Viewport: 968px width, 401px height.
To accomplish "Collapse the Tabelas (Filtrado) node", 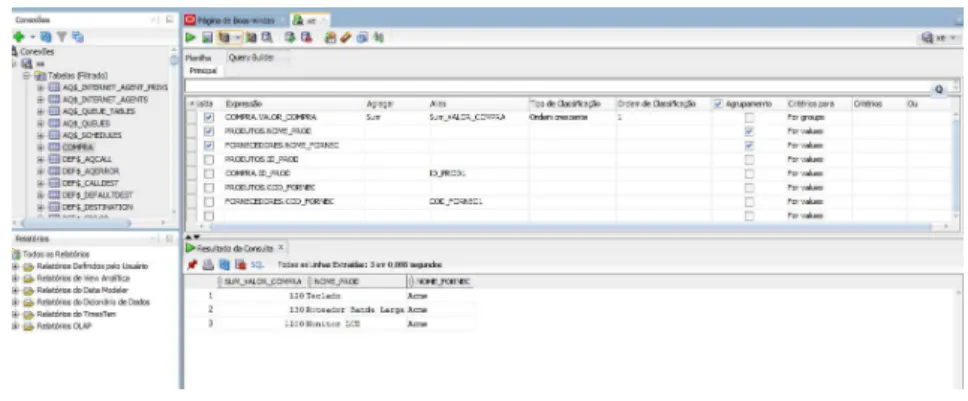I will (27, 75).
